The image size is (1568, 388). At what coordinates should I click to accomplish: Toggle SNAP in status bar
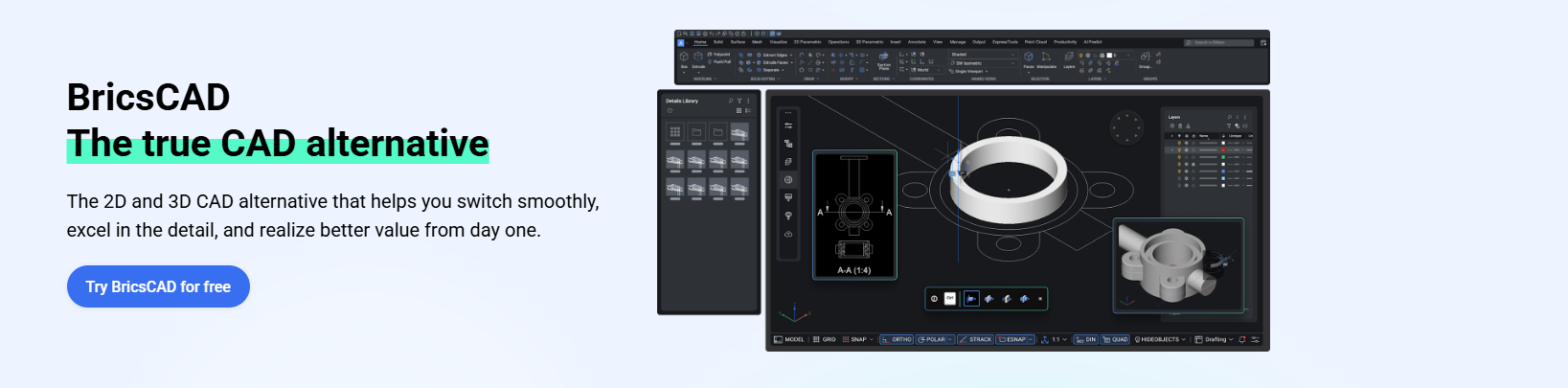(x=854, y=339)
